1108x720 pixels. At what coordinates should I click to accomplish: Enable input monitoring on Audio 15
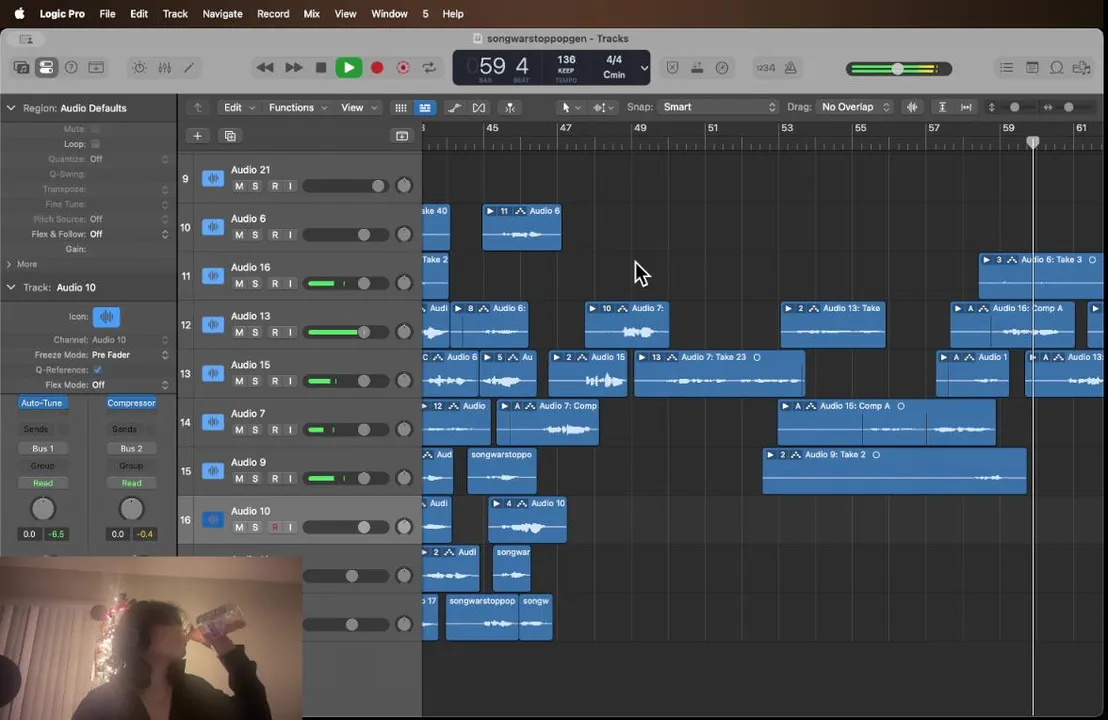290,381
